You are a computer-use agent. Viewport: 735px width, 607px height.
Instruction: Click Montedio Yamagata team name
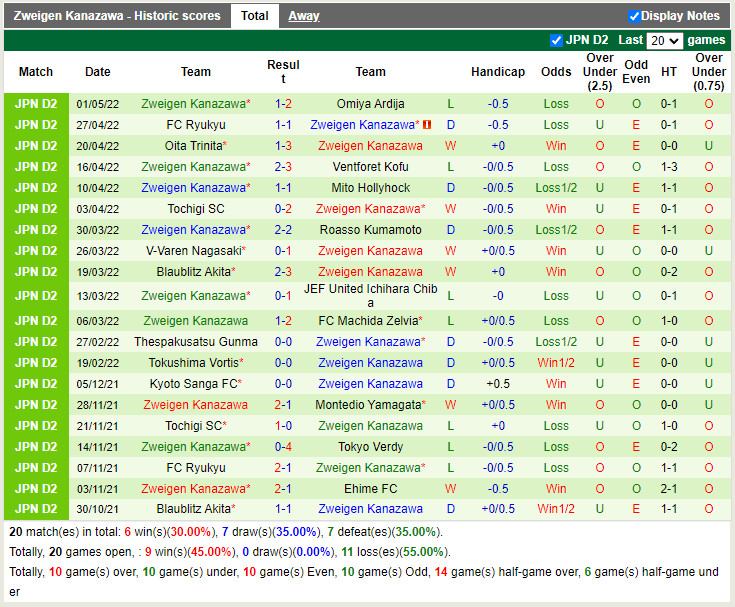click(370, 405)
